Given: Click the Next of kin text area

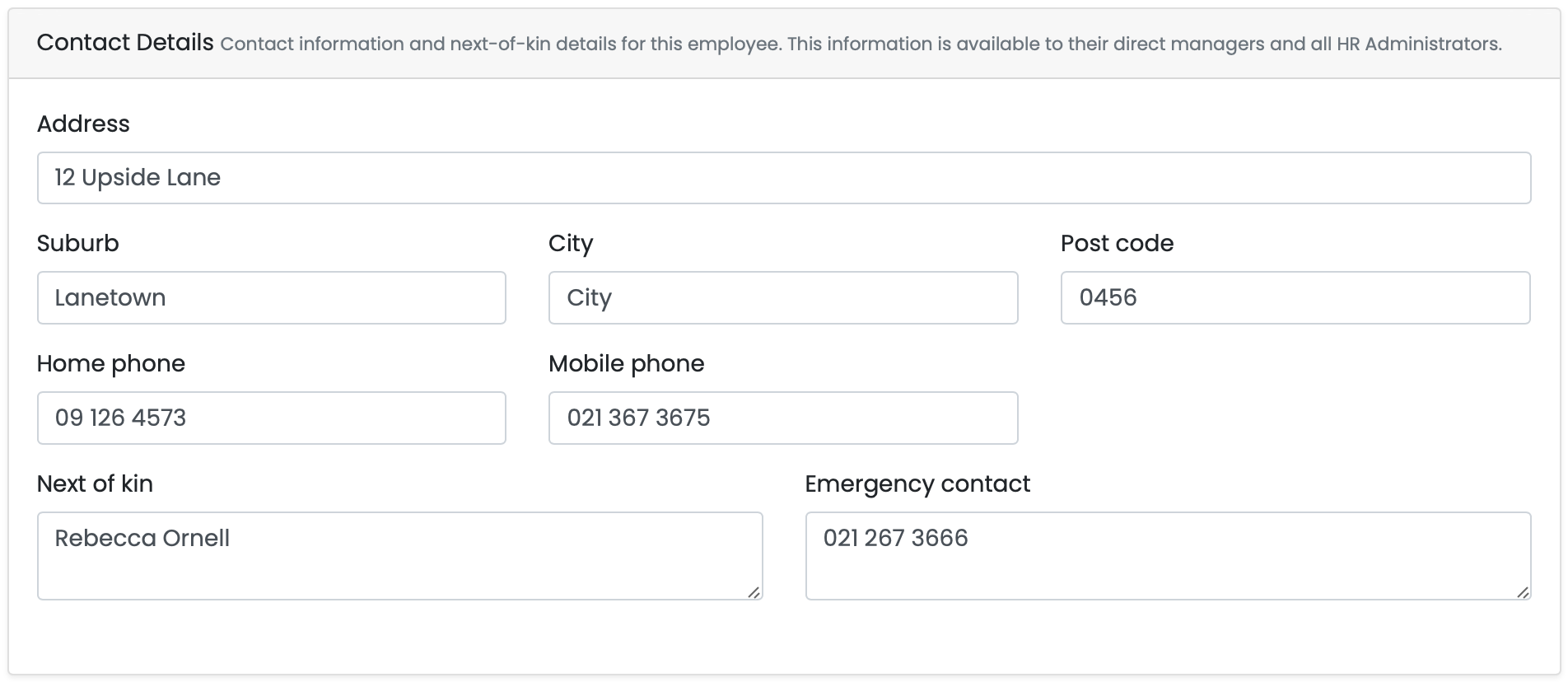Looking at the screenshot, I should coord(399,556).
